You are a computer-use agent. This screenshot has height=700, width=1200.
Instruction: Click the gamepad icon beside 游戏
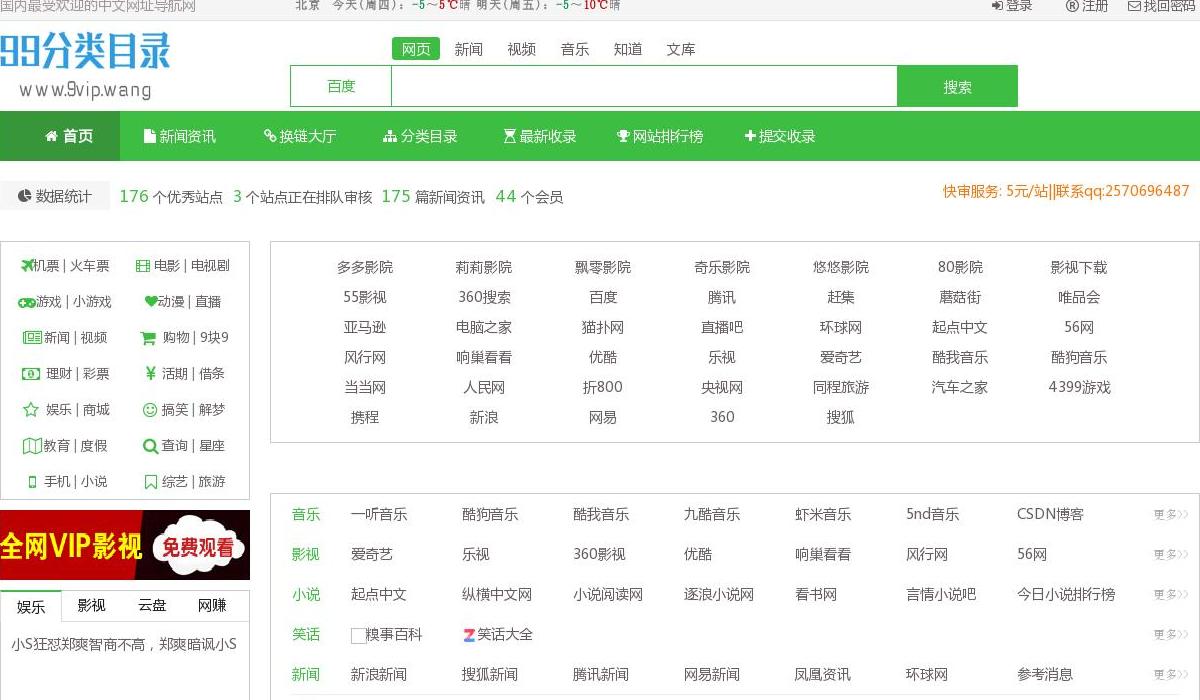27,302
